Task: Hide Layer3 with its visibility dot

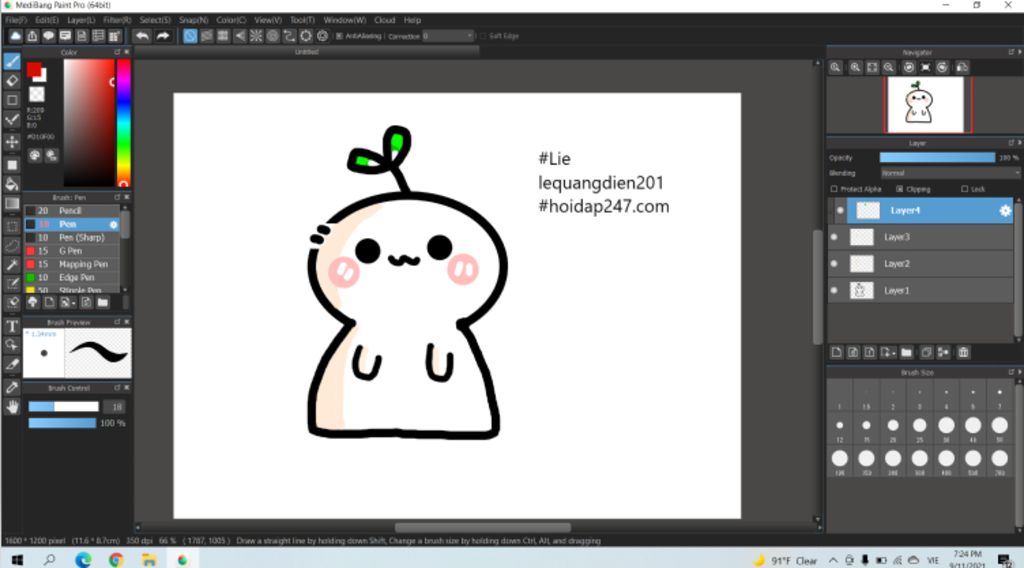Action: click(834, 237)
